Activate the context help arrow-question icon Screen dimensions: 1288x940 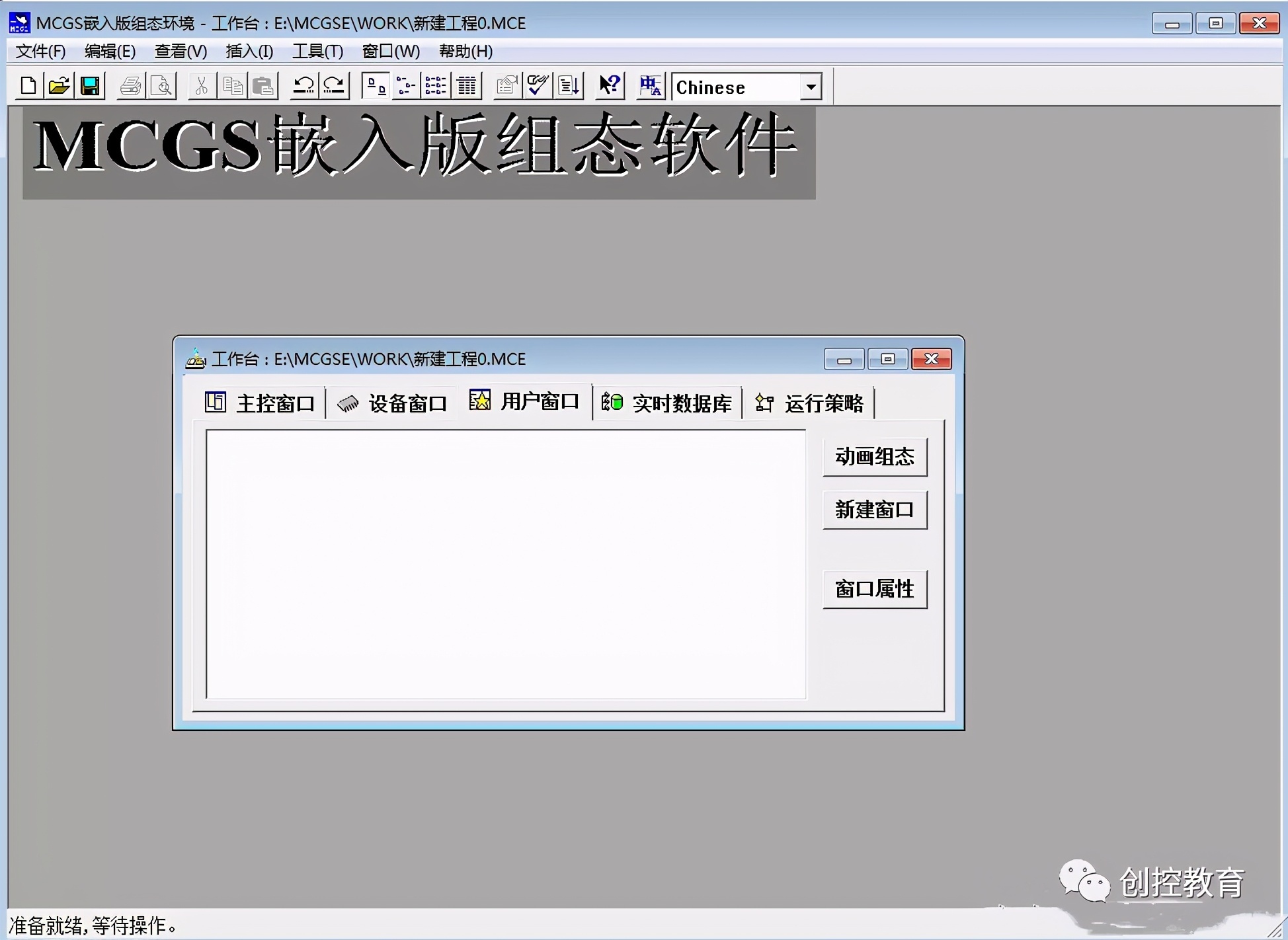[608, 85]
